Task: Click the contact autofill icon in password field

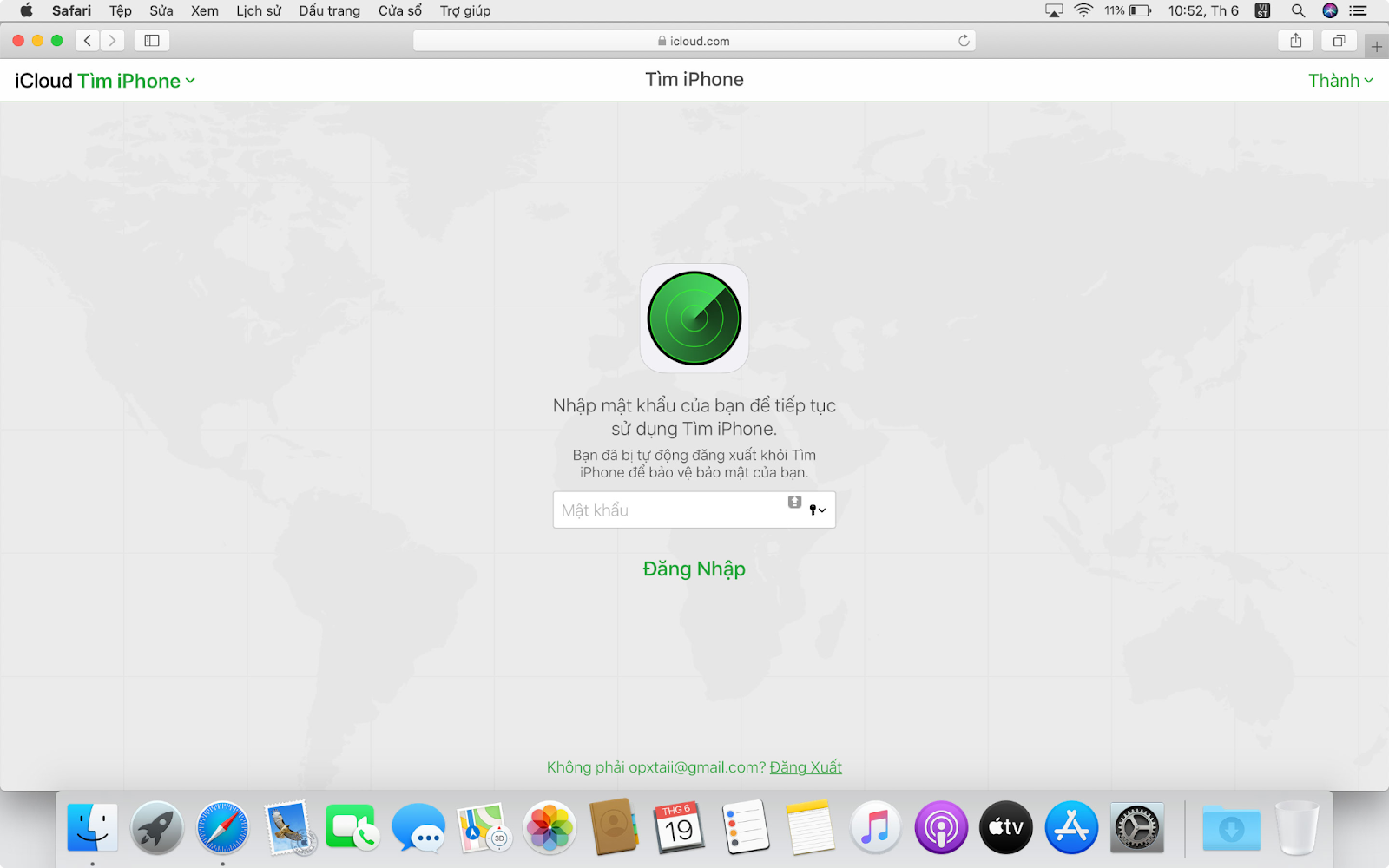Action: 794,502
